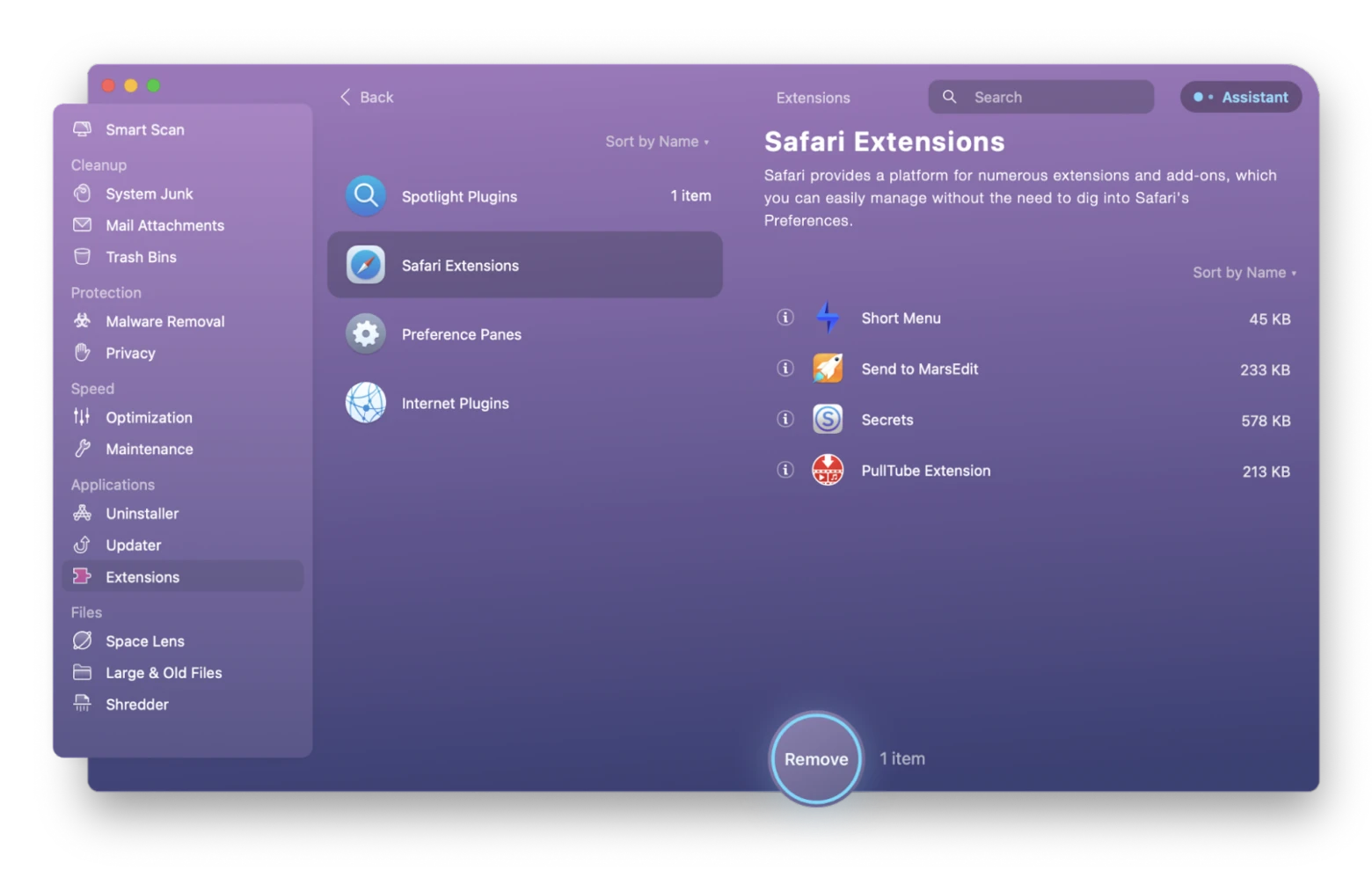Click the Trash Bins icon
Viewport: 1372px width, 878px height.
pyautogui.click(x=82, y=257)
